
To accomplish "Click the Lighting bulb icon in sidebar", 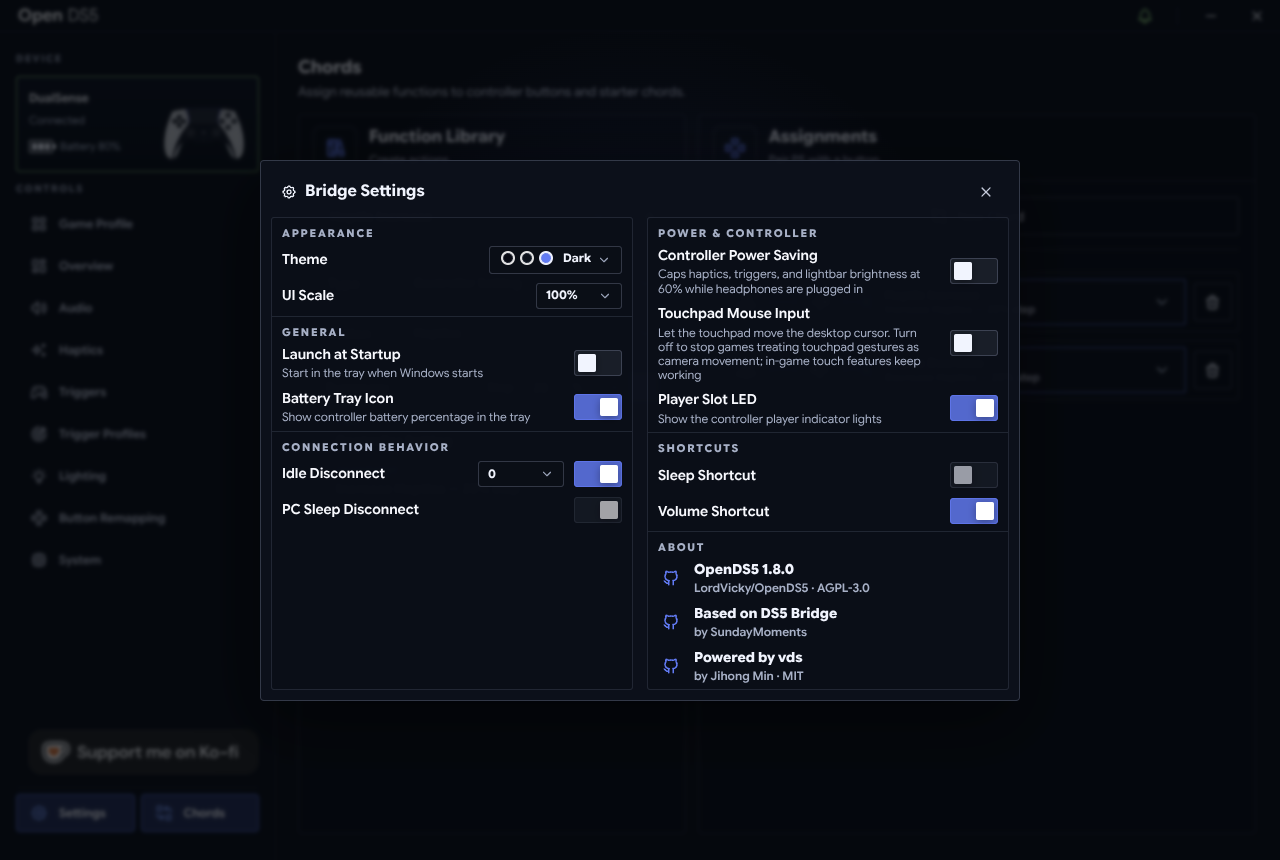I will pyautogui.click(x=39, y=476).
